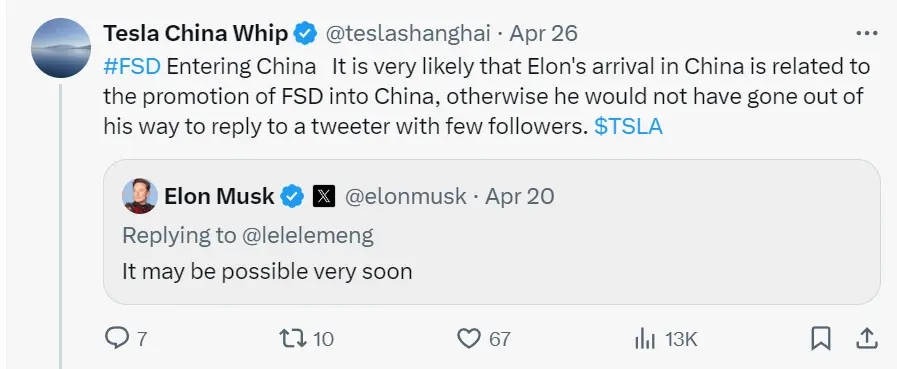Open the Apr 26 tweet timestamp
The height and width of the screenshot is (369, 897).
point(543,34)
